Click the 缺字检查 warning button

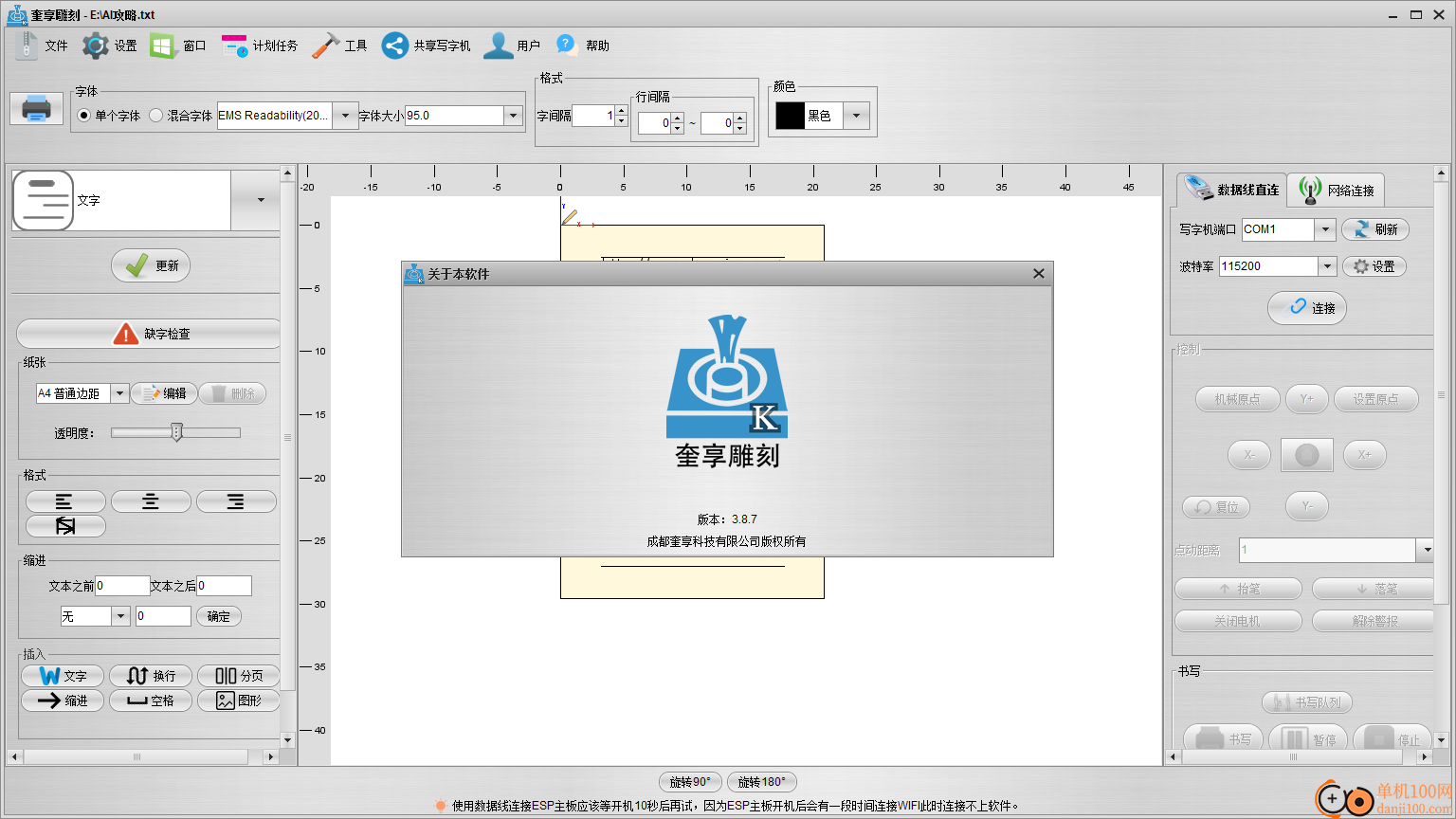tap(150, 334)
